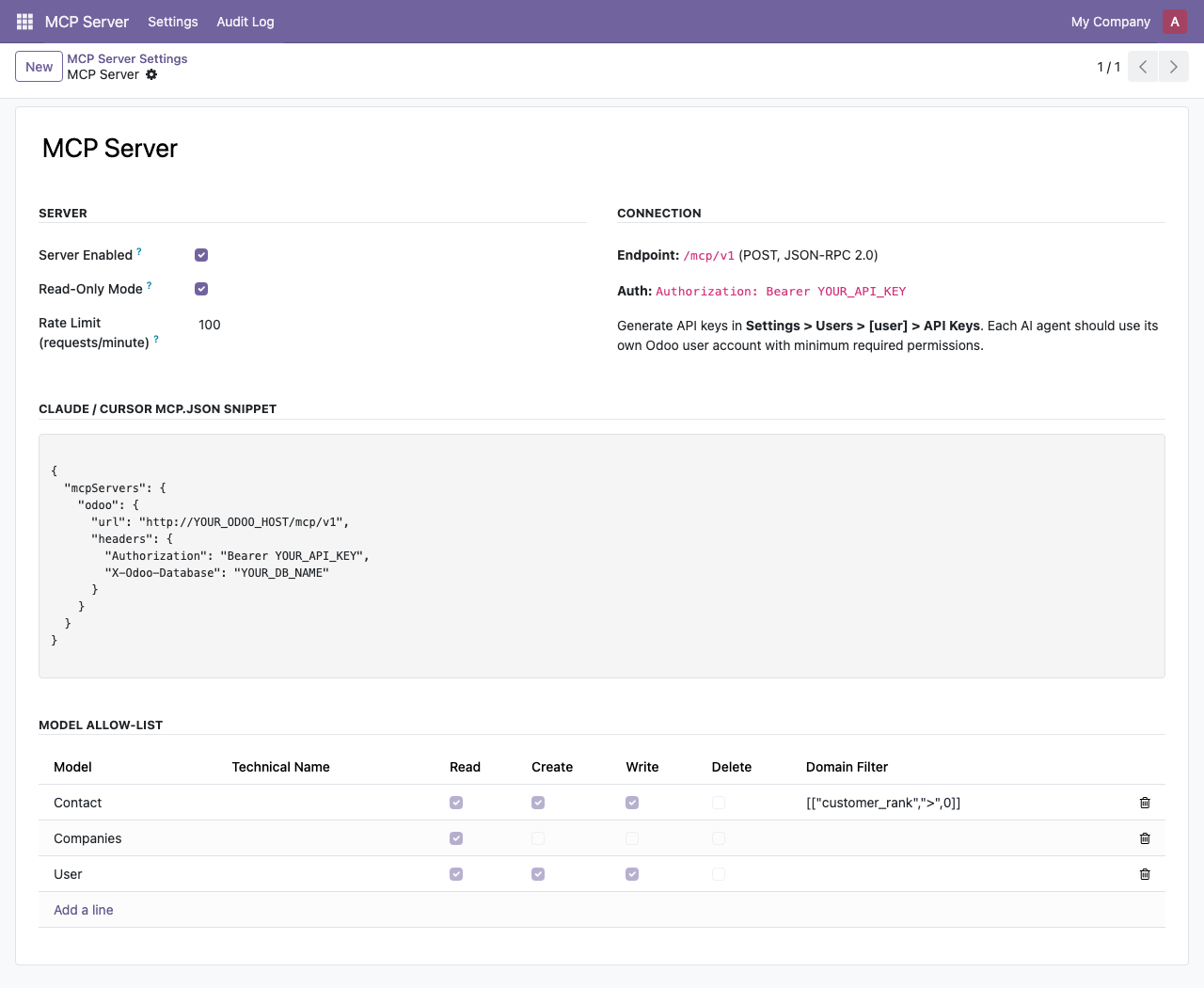Click the Write column header

click(642, 767)
